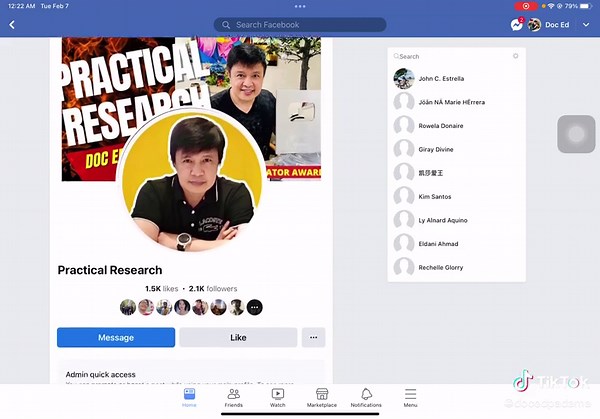
Task: Go to Home tab
Action: tap(189, 398)
